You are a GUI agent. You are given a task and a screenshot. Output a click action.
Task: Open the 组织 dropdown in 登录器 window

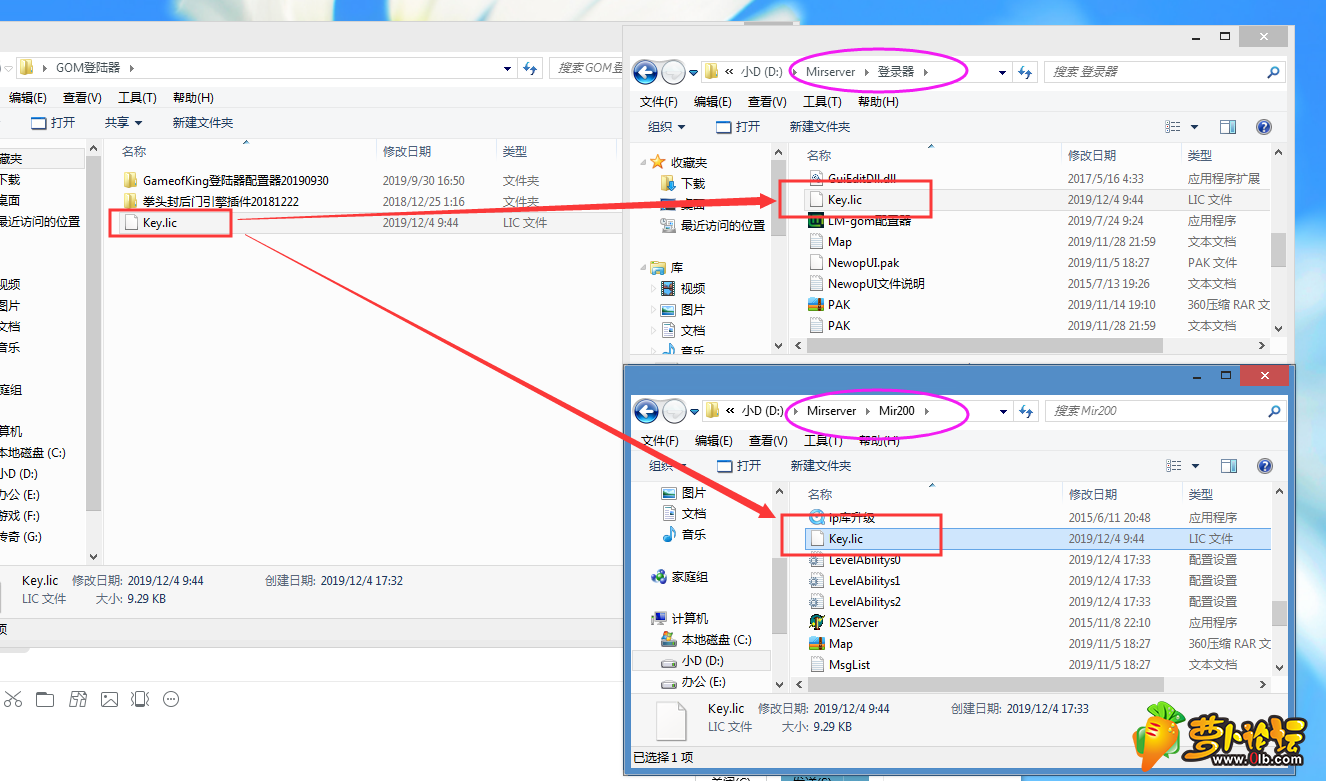667,127
